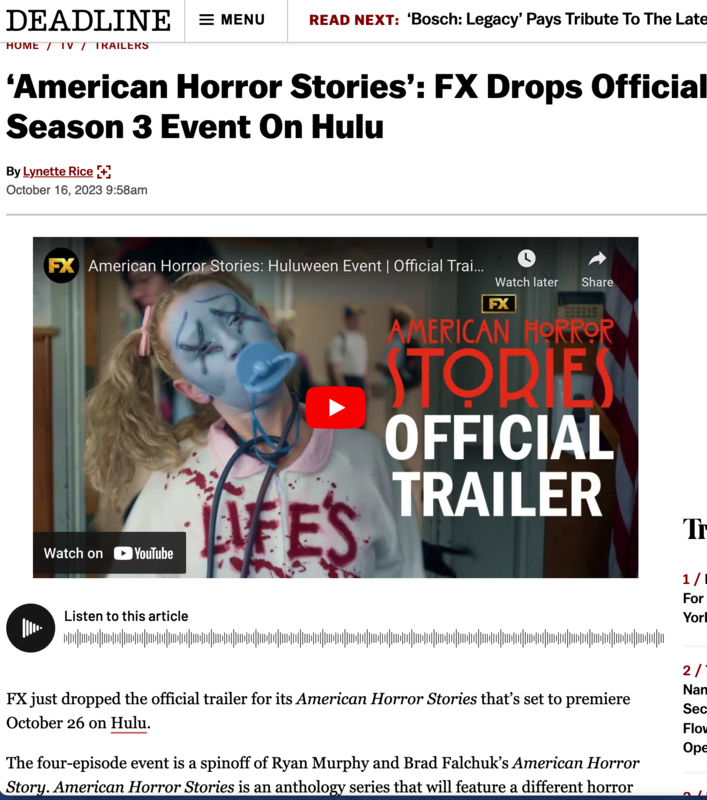This screenshot has height=800, width=707.
Task: Go to the HOME breadcrumb
Action: pyautogui.click(x=22, y=45)
